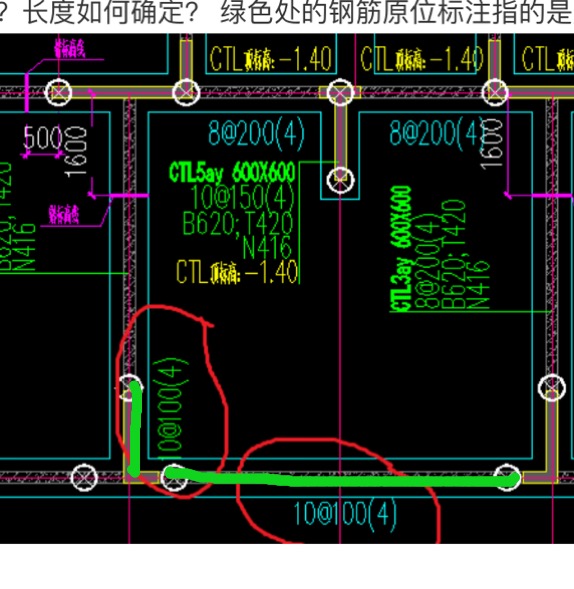Viewport: 574px width, 589px height.
Task: Select the "10@150(4)" stirrup annotation
Action: pyautogui.click(x=242, y=197)
